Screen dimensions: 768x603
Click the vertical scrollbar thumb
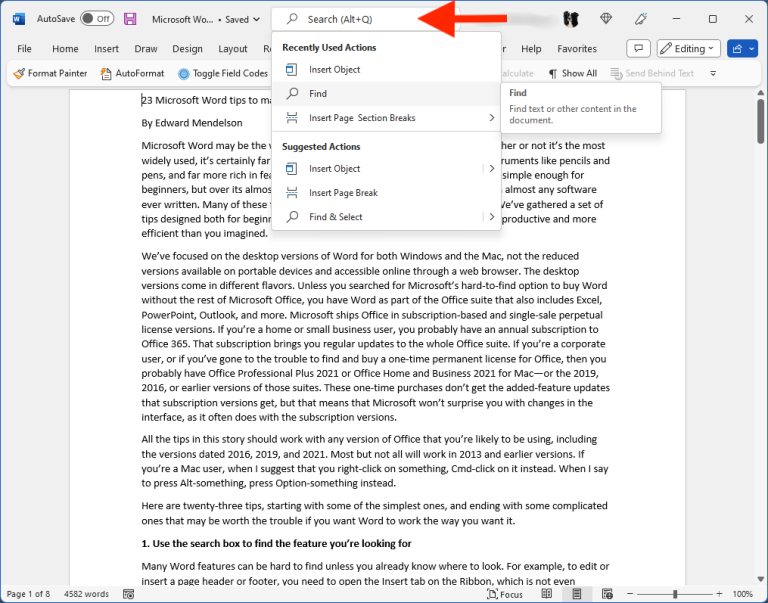click(x=760, y=121)
